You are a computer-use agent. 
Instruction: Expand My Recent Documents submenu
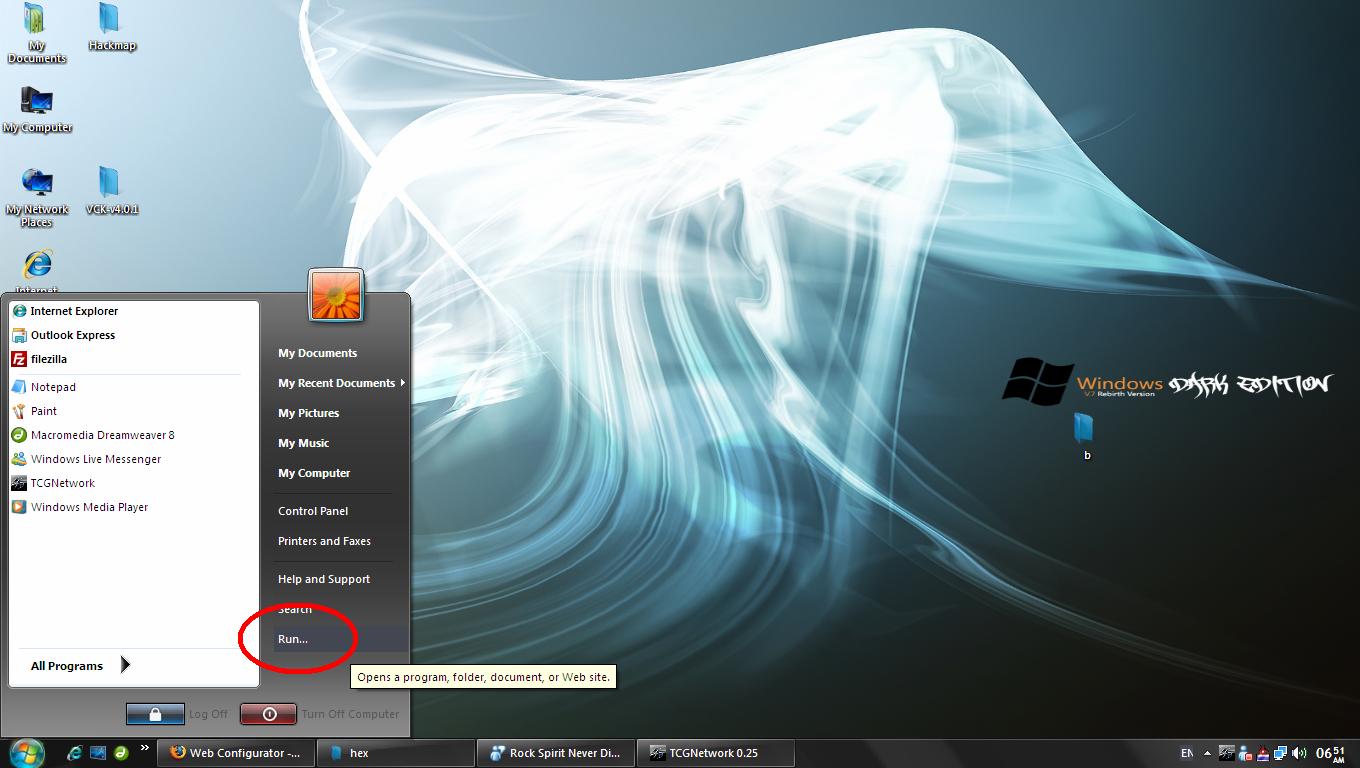(341, 383)
